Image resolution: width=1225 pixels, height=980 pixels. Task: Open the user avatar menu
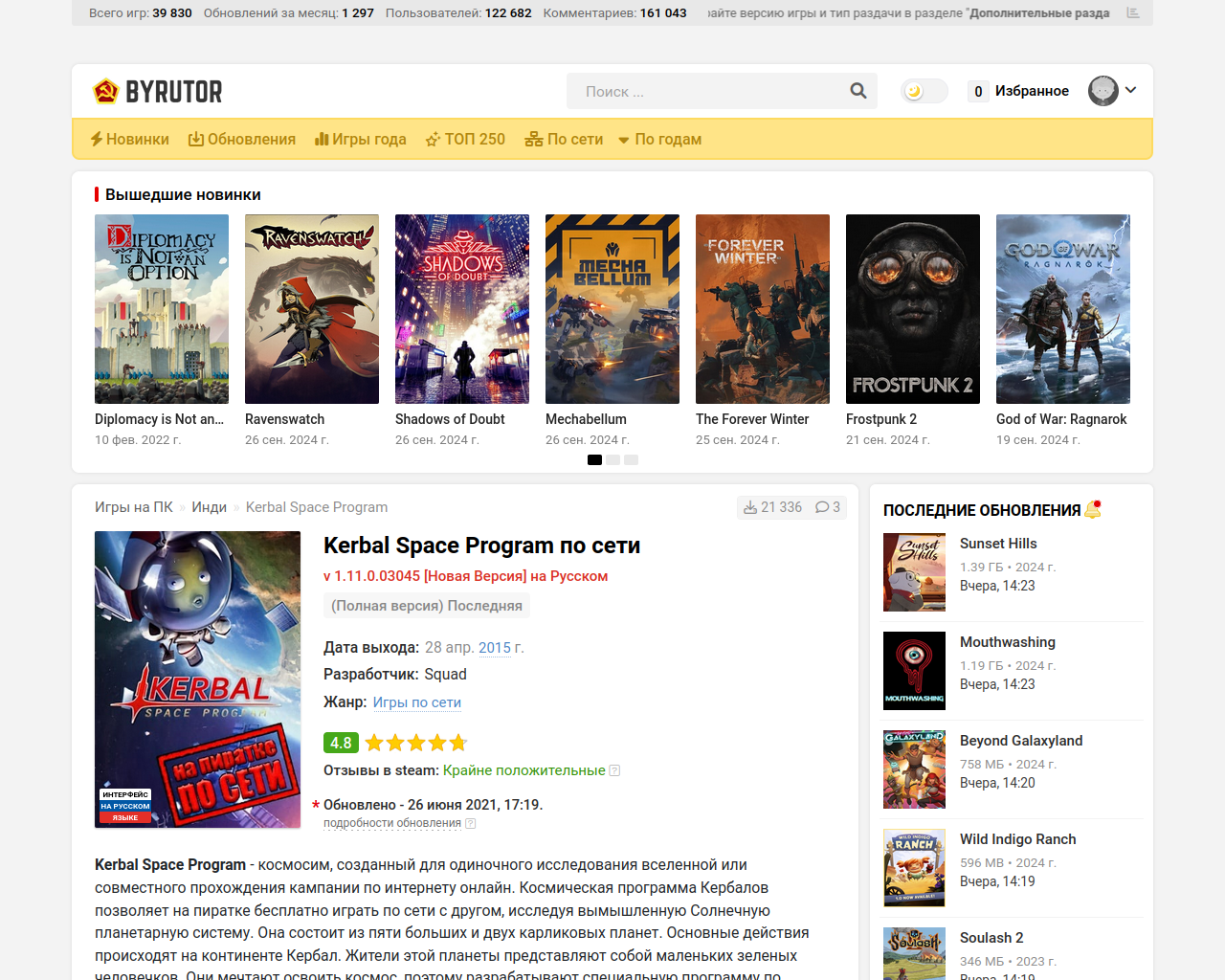[1103, 91]
